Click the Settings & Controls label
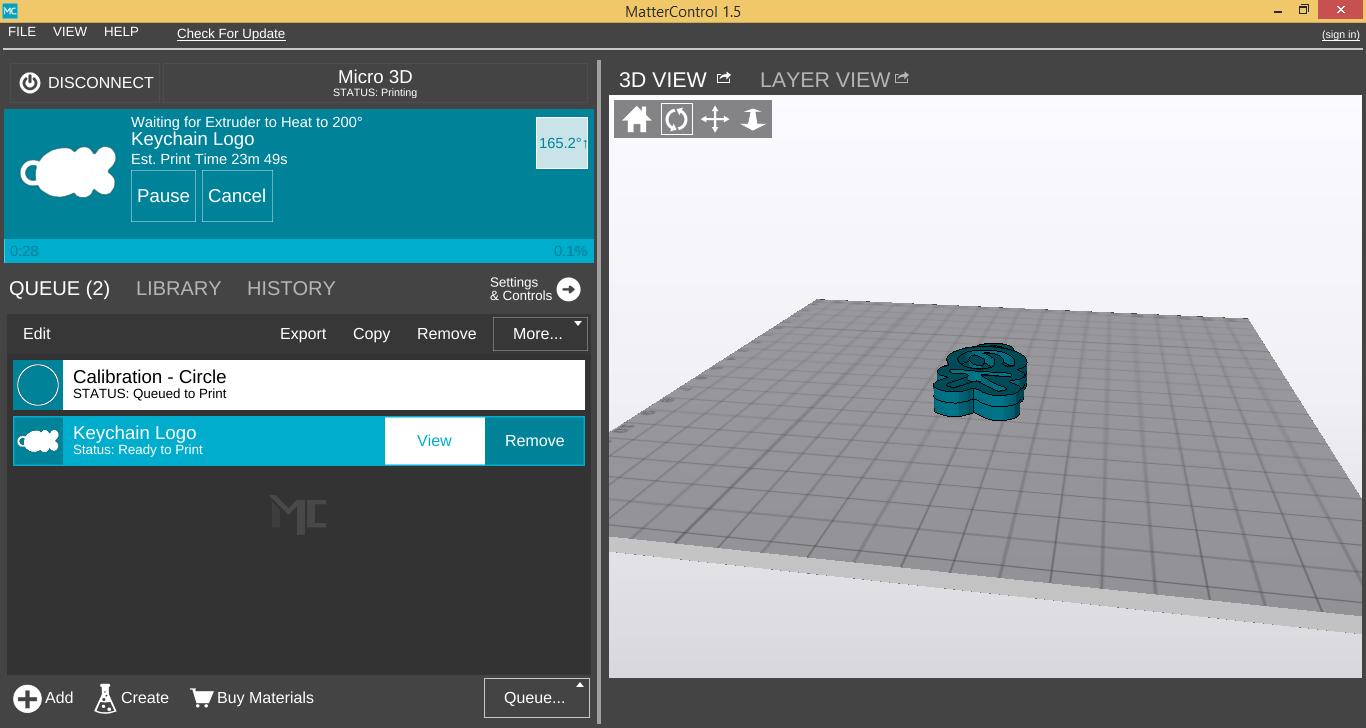Image resolution: width=1366 pixels, height=728 pixels. click(x=520, y=289)
